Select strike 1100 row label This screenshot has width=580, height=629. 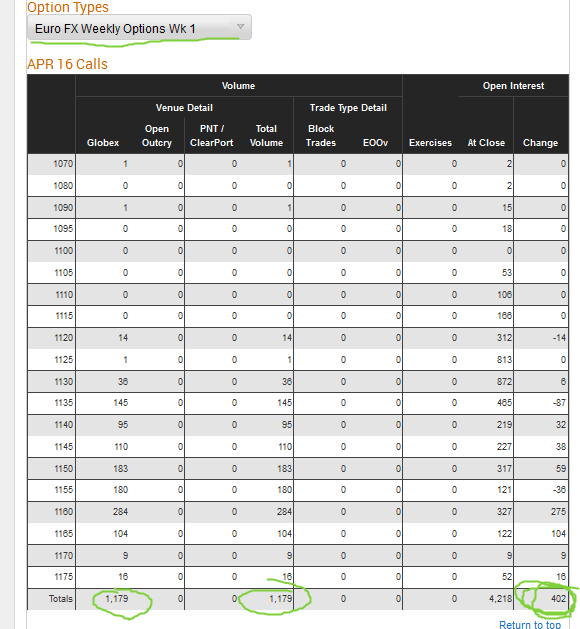coord(63,251)
